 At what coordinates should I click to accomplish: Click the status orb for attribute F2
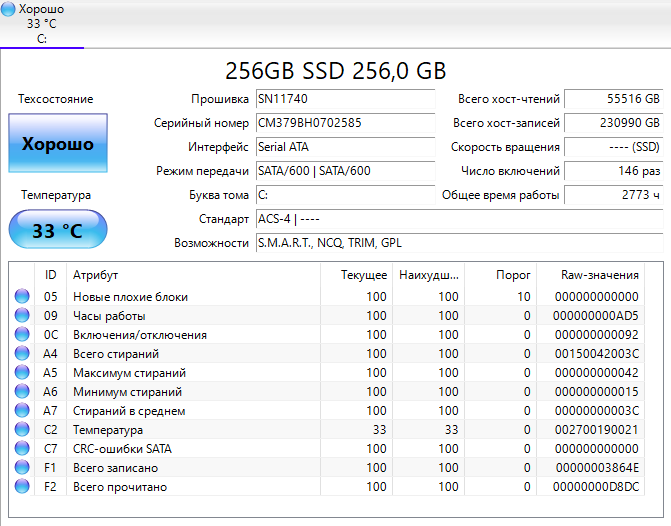[x=22, y=487]
